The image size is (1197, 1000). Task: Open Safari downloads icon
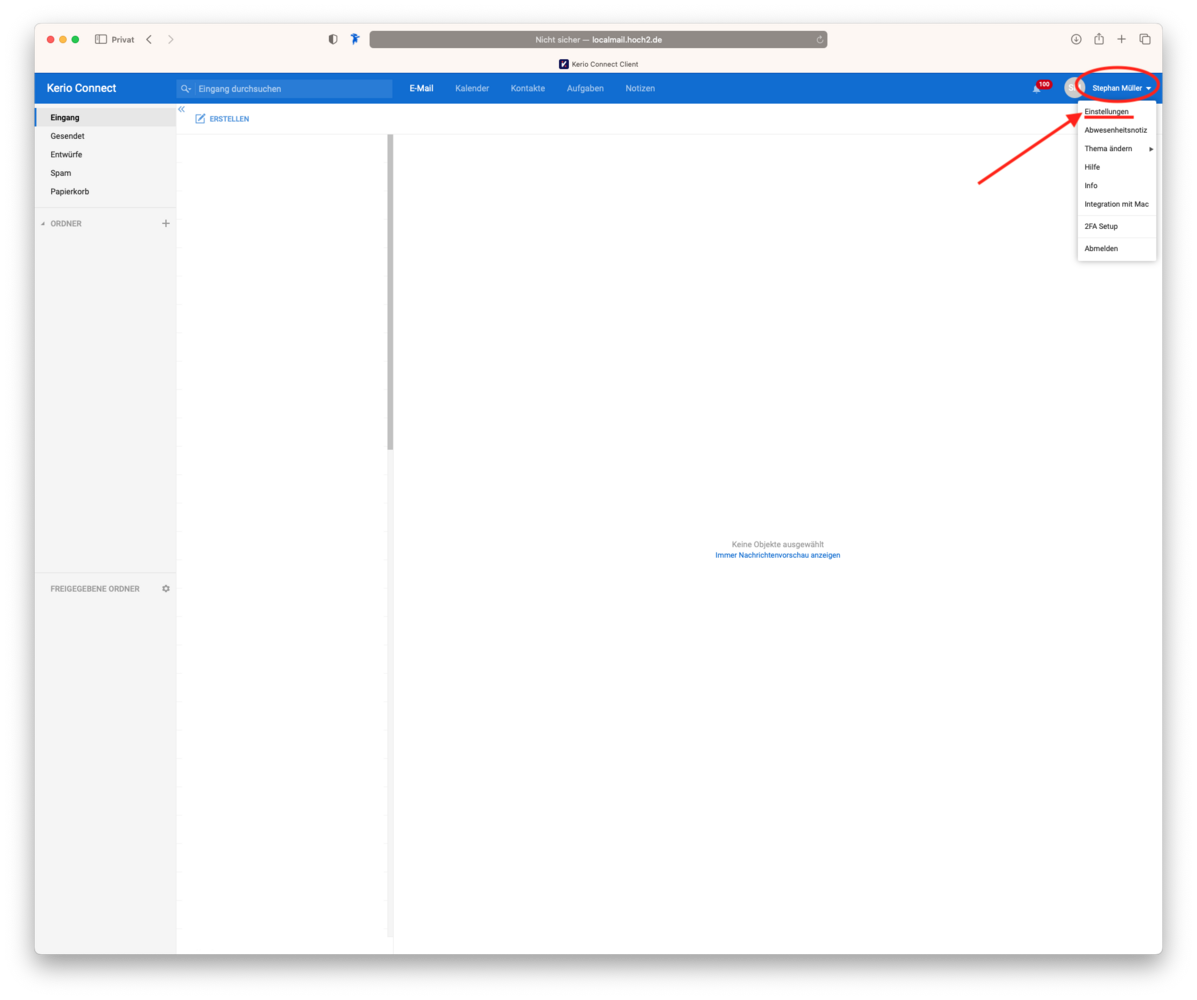point(1076,39)
